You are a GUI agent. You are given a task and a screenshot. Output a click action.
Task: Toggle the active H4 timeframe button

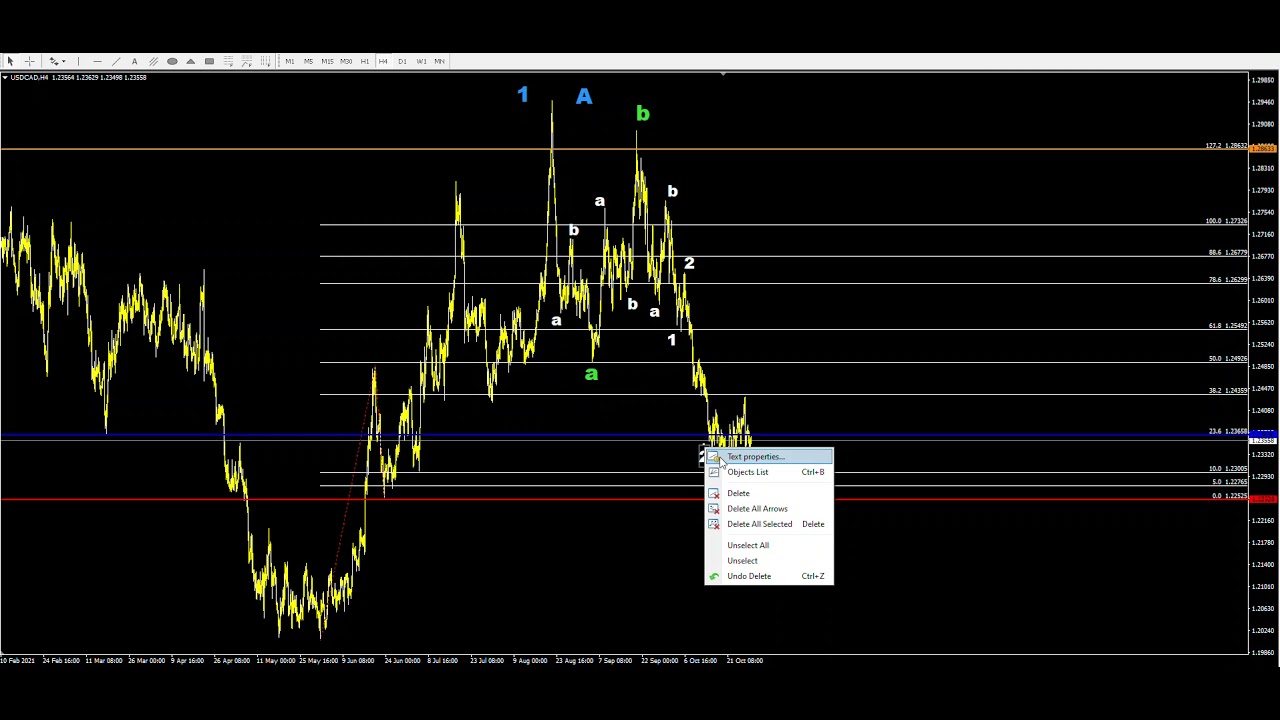point(383,61)
